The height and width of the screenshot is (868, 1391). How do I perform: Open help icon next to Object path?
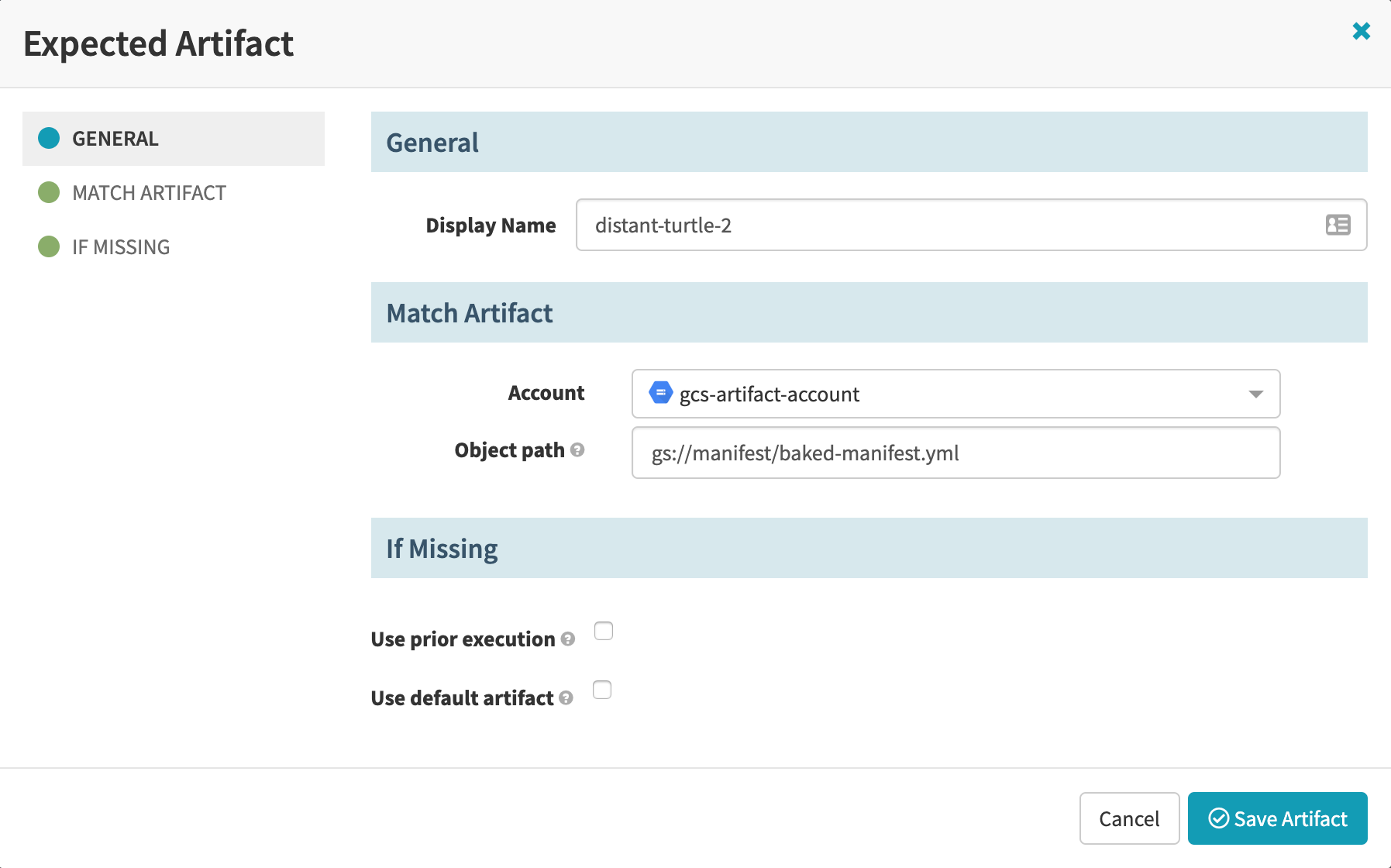[x=577, y=450]
